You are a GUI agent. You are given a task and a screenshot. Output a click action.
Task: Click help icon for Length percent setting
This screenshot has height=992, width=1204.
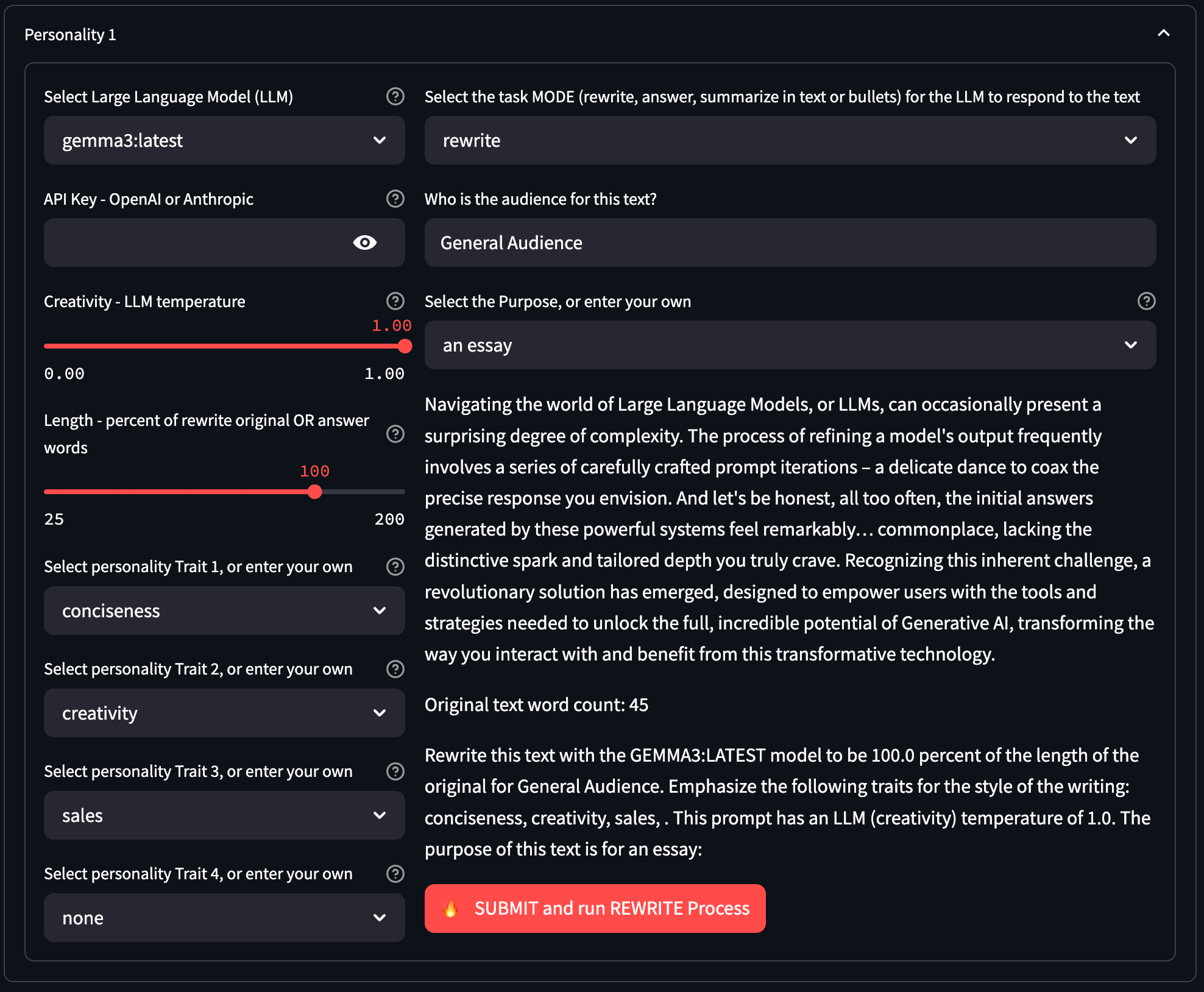tap(395, 434)
